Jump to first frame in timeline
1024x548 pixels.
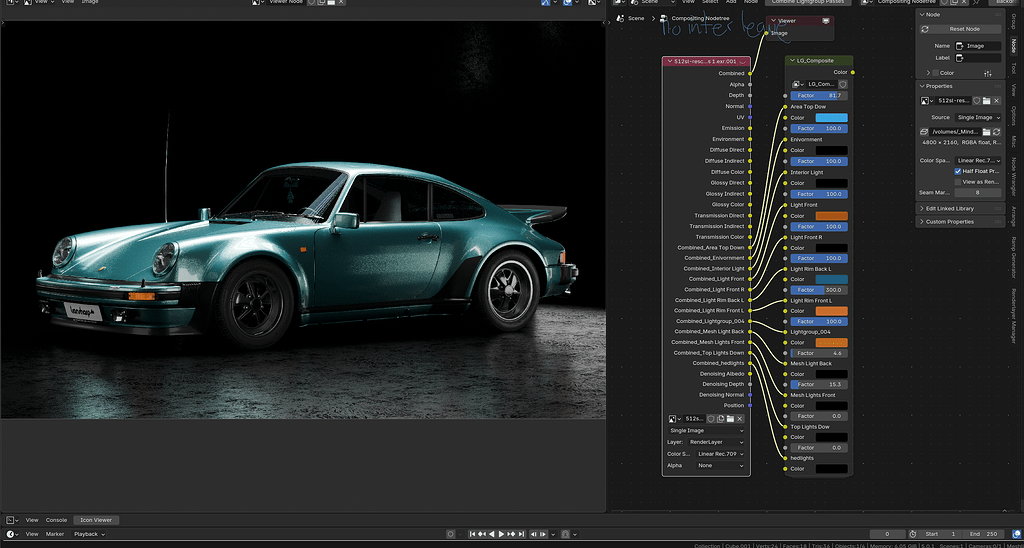pyautogui.click(x=472, y=534)
